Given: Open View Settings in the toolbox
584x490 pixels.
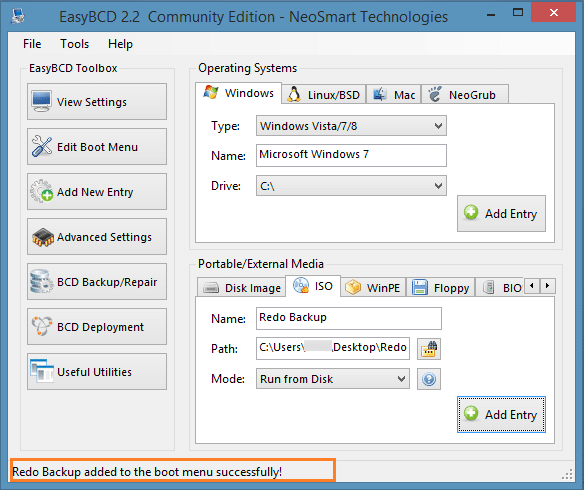Looking at the screenshot, I should coord(97,101).
